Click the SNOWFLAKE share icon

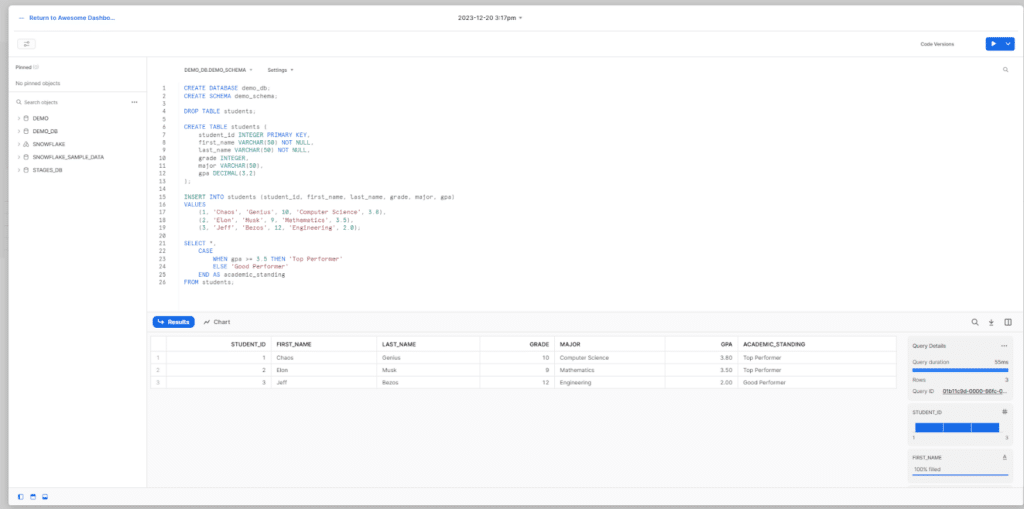pyautogui.click(x=26, y=144)
